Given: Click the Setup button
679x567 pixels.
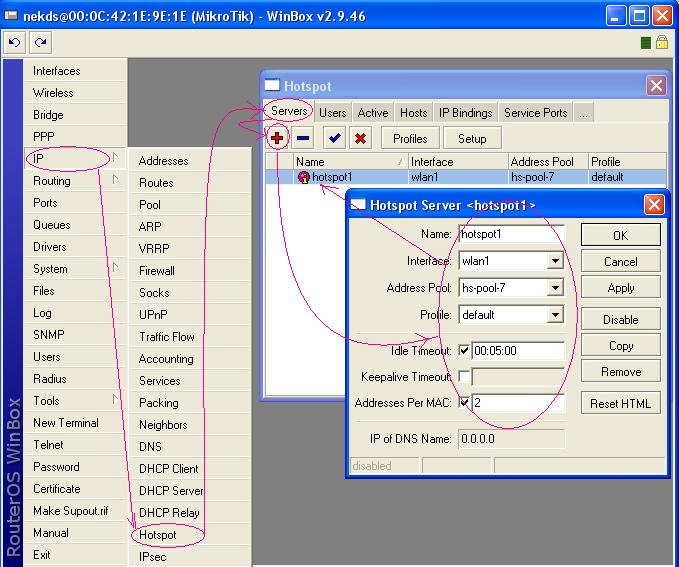Looking at the screenshot, I should 472,139.
